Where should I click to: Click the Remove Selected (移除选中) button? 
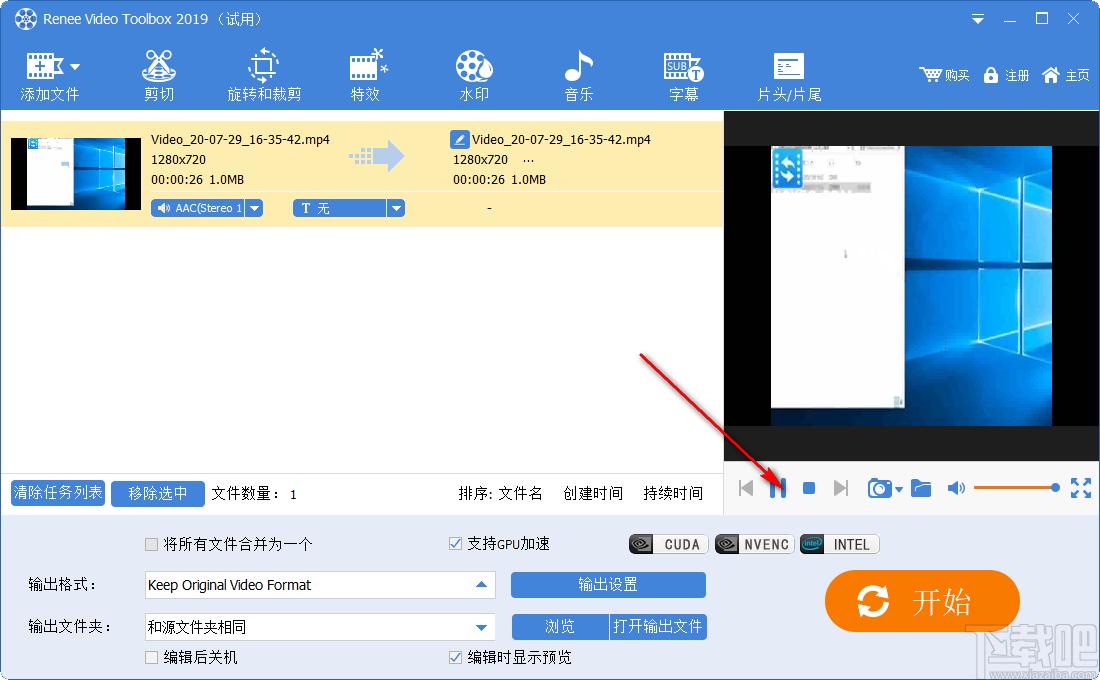point(158,493)
